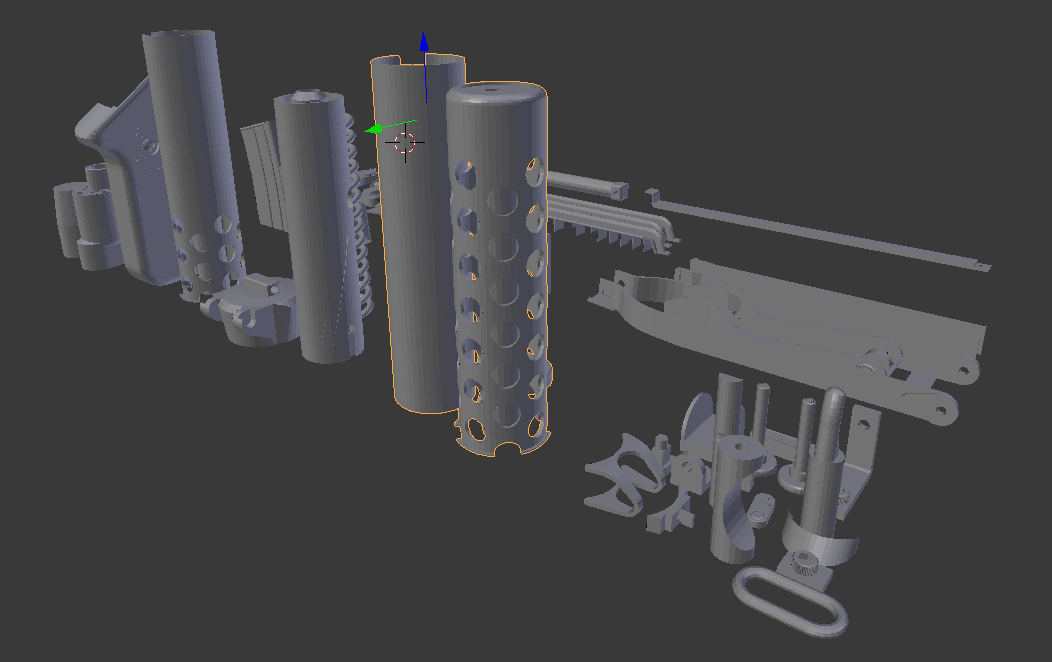Click the blue Z-axis gizmo arrow
The width and height of the screenshot is (1052, 662).
423,42
